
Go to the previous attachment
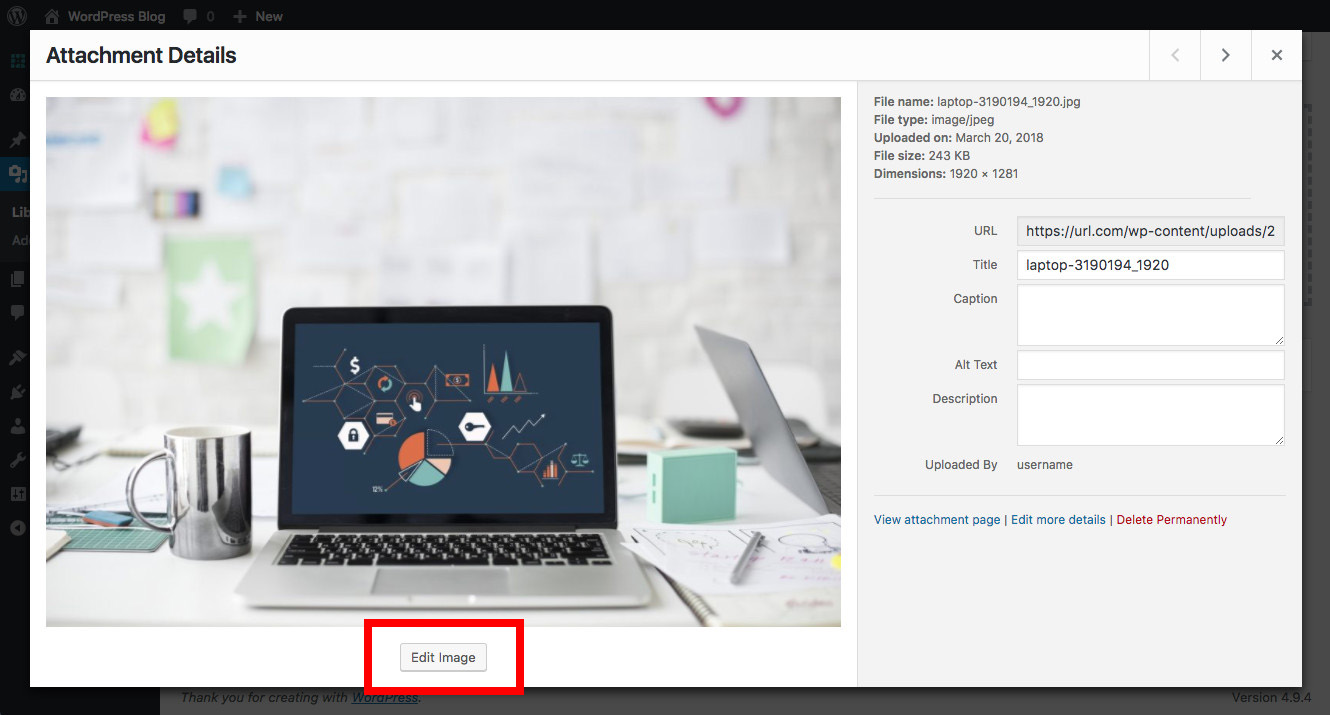click(x=1176, y=56)
